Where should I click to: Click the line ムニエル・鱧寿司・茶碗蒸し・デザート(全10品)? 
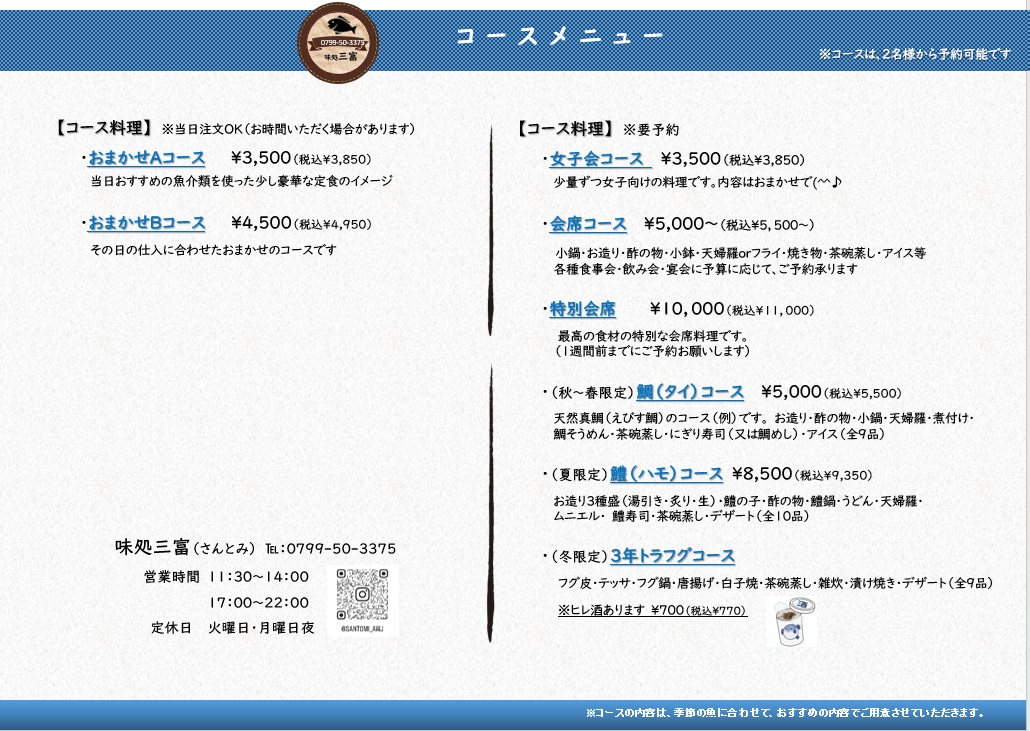[x=681, y=516]
